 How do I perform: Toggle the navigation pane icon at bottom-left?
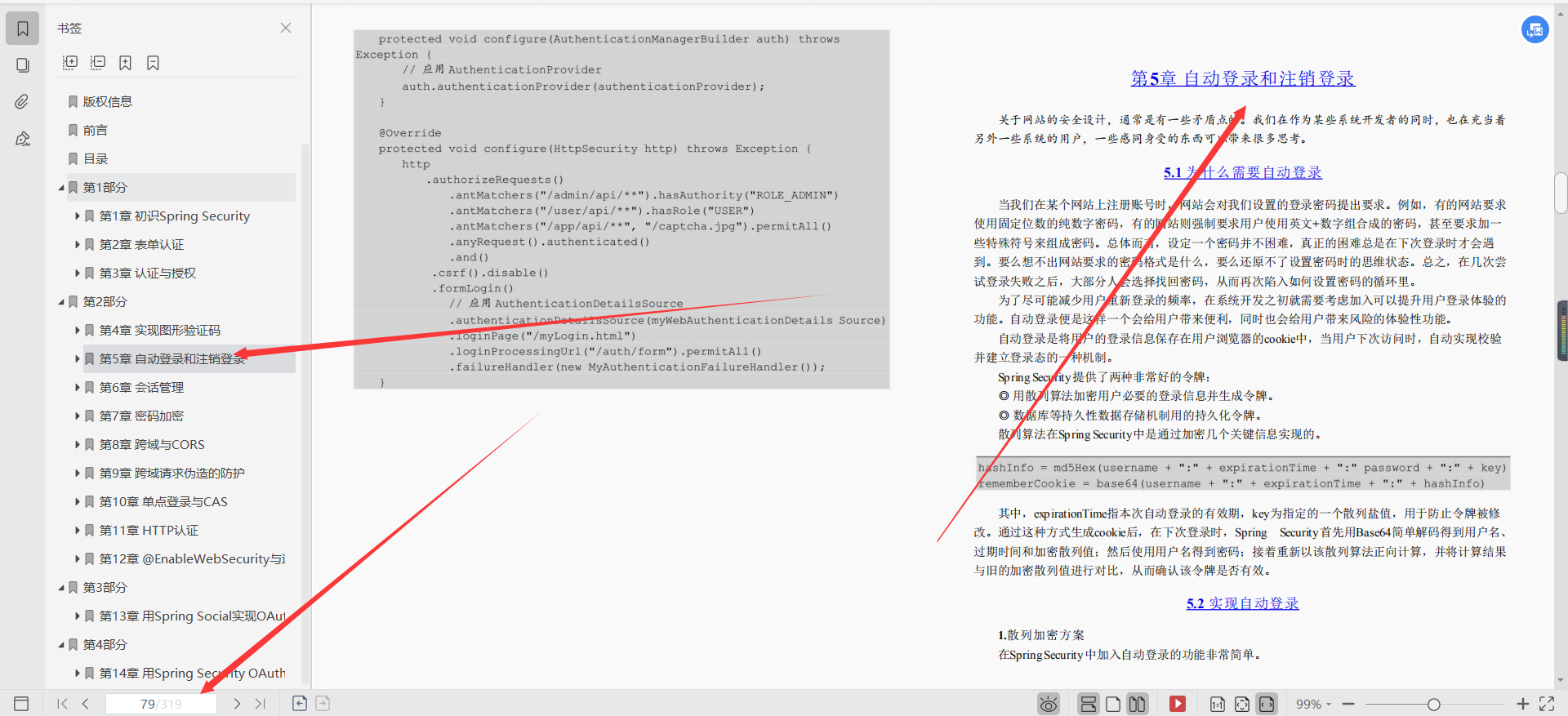point(22,704)
